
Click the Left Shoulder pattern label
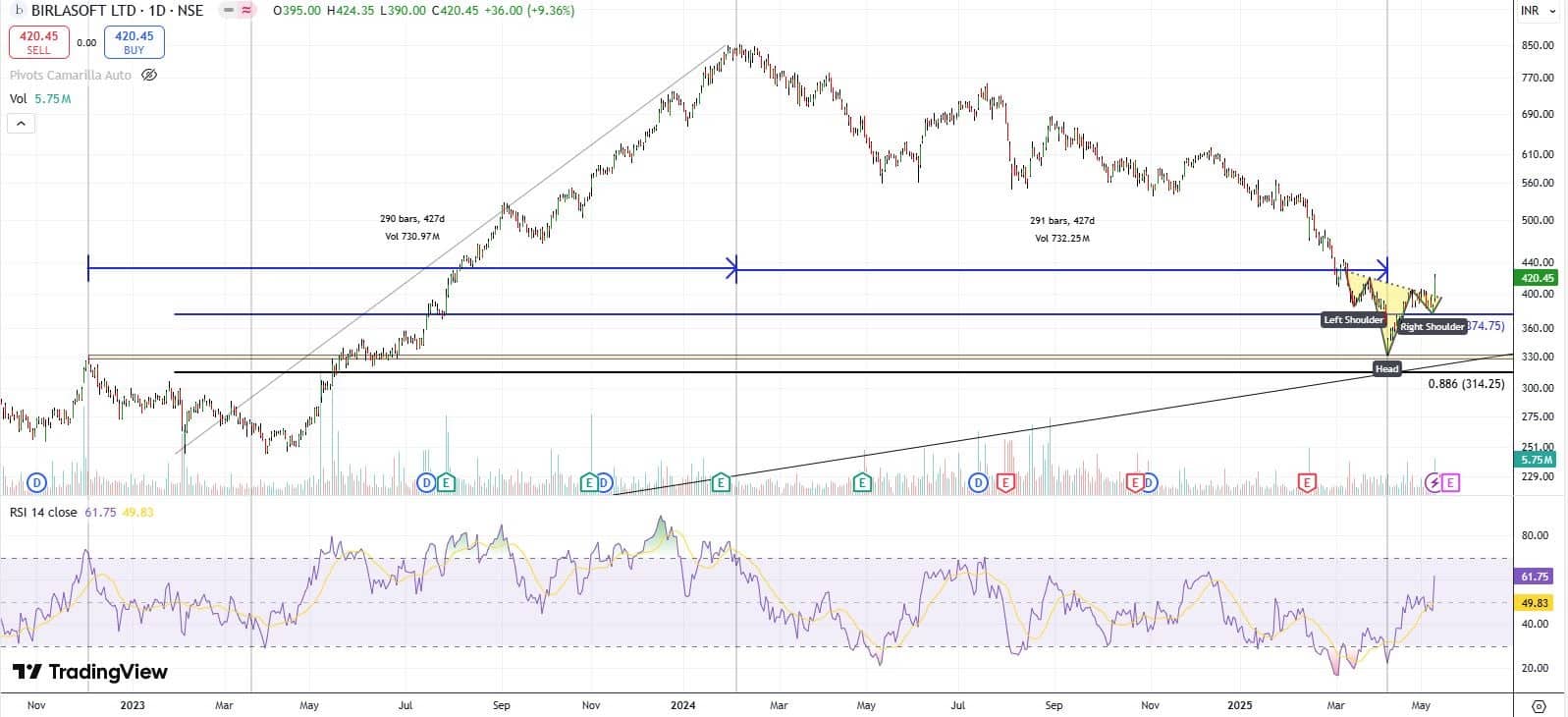click(1353, 320)
